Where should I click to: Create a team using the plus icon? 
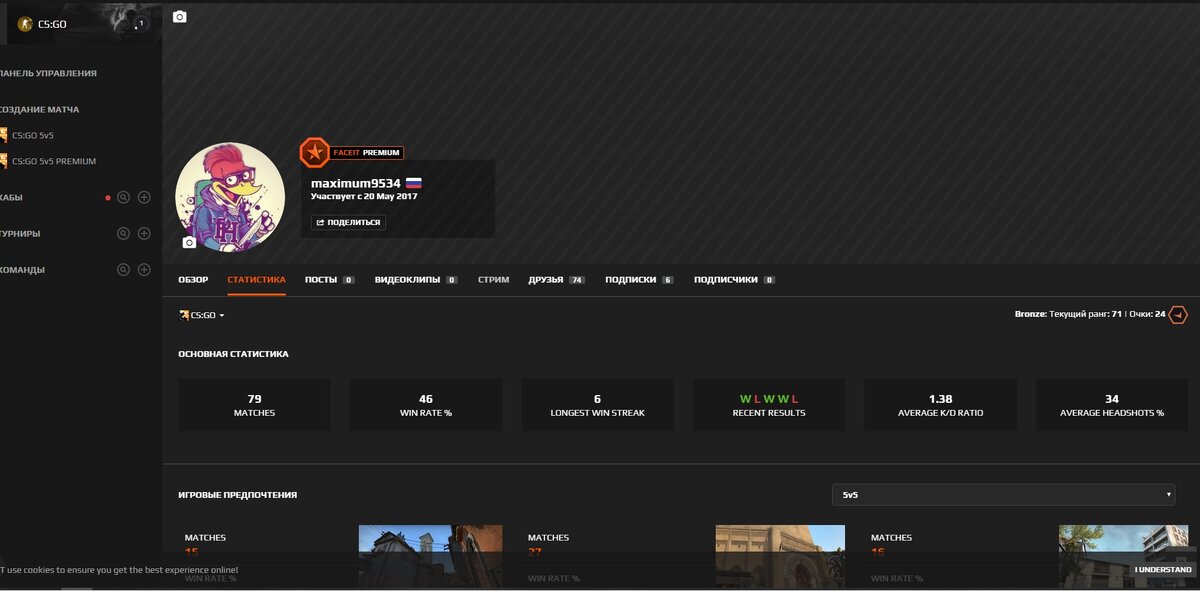(x=144, y=269)
